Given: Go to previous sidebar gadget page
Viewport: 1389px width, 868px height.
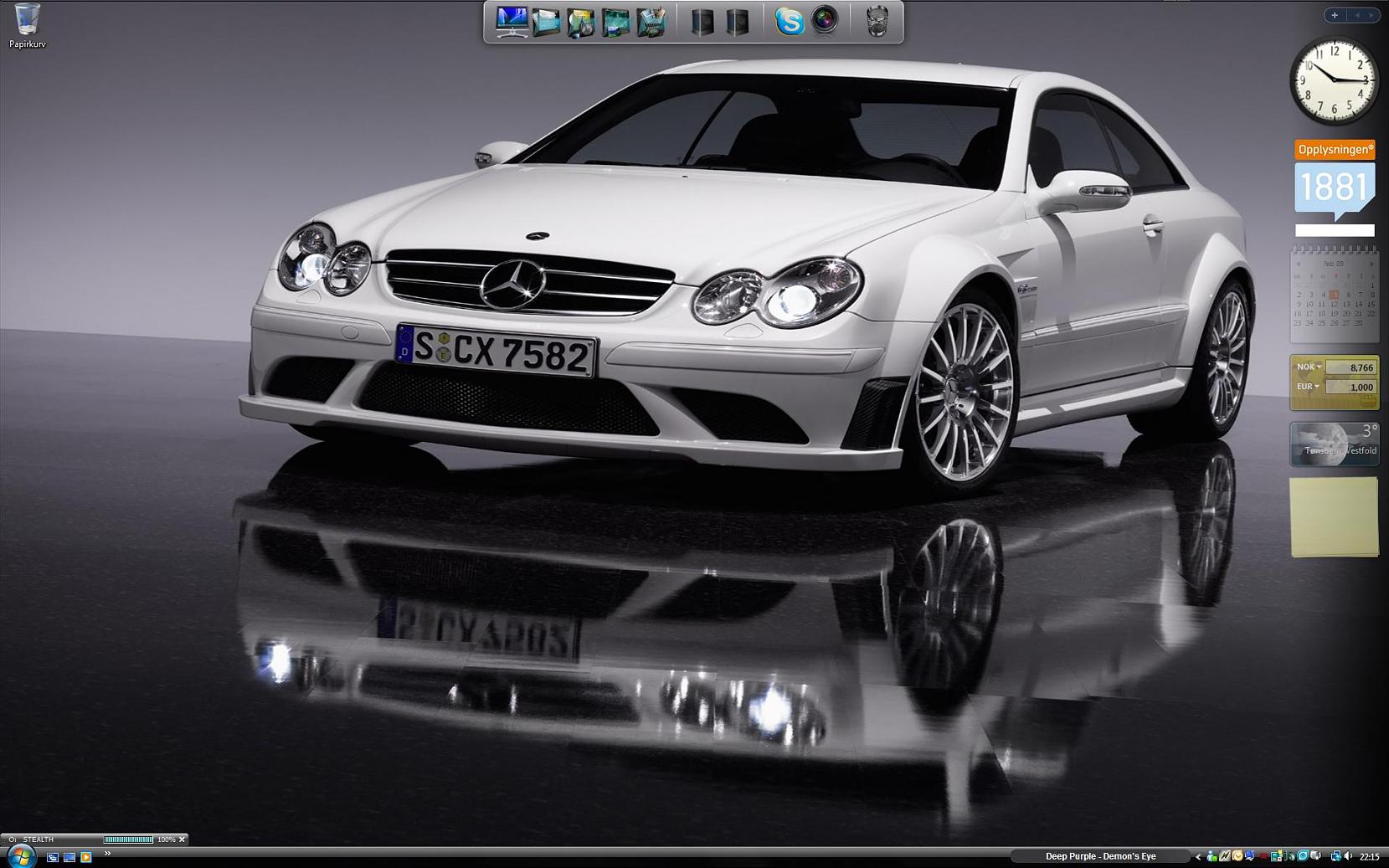Looking at the screenshot, I should click(x=1357, y=15).
